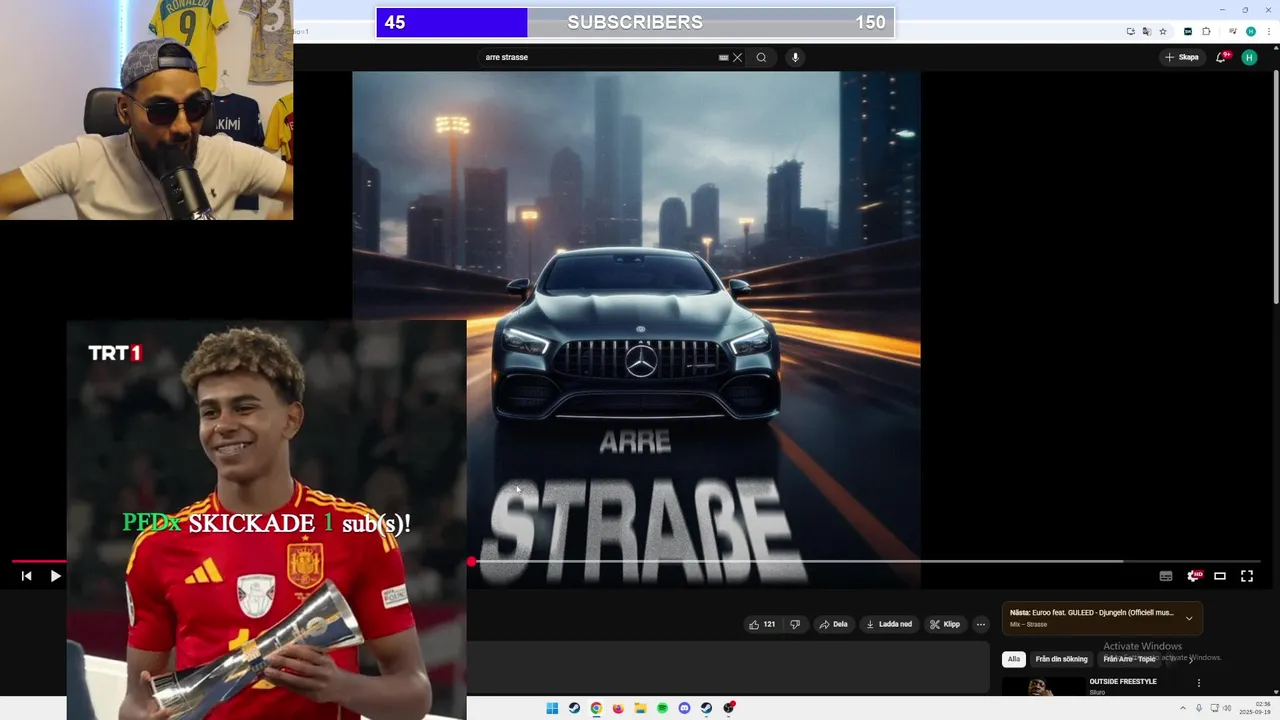Open the OUTSIDE FREESTYLE video thumbnail
1280x720 pixels.
pos(1043,686)
